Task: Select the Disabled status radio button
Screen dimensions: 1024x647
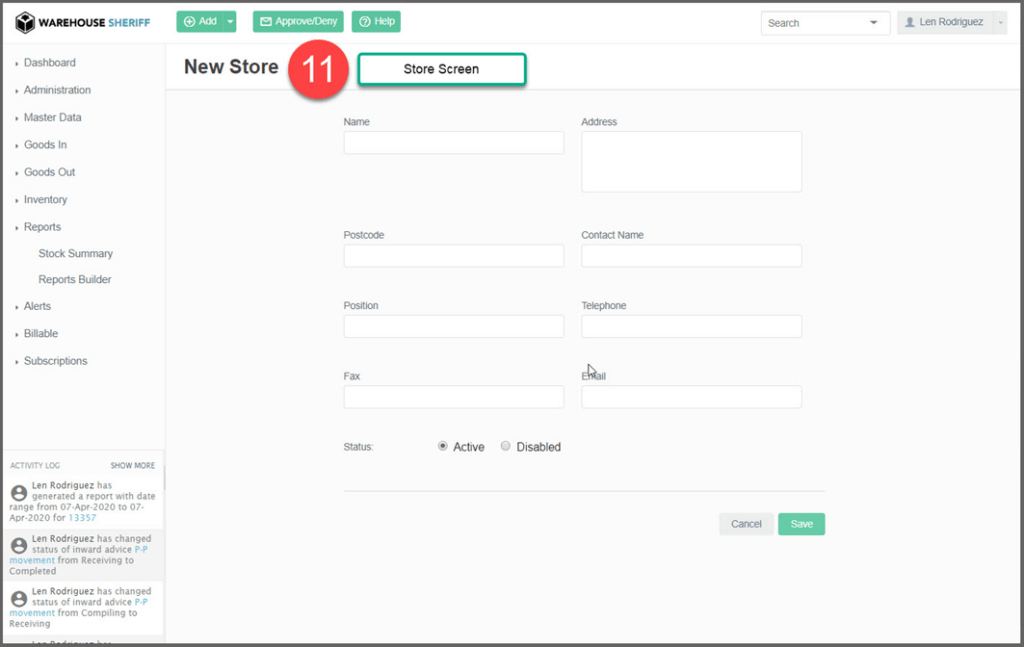Action: 506,446
